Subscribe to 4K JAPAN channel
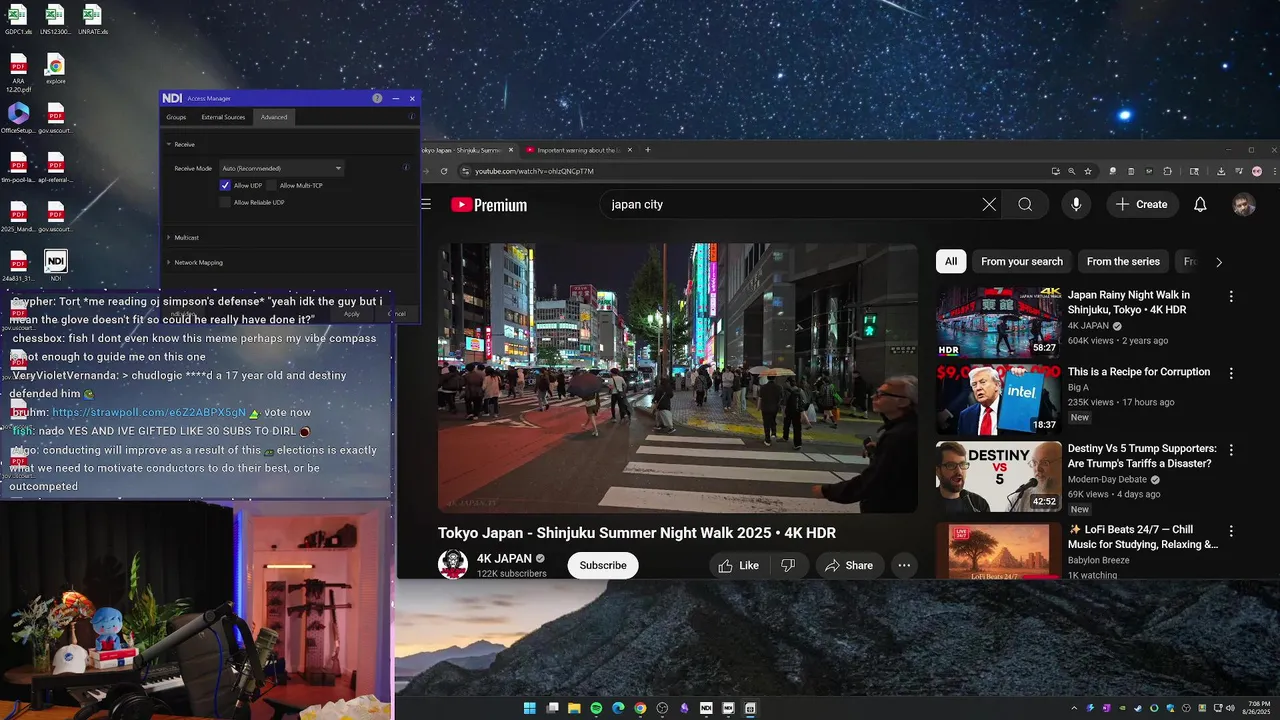Screen dimensions: 1280x720 pos(603,565)
